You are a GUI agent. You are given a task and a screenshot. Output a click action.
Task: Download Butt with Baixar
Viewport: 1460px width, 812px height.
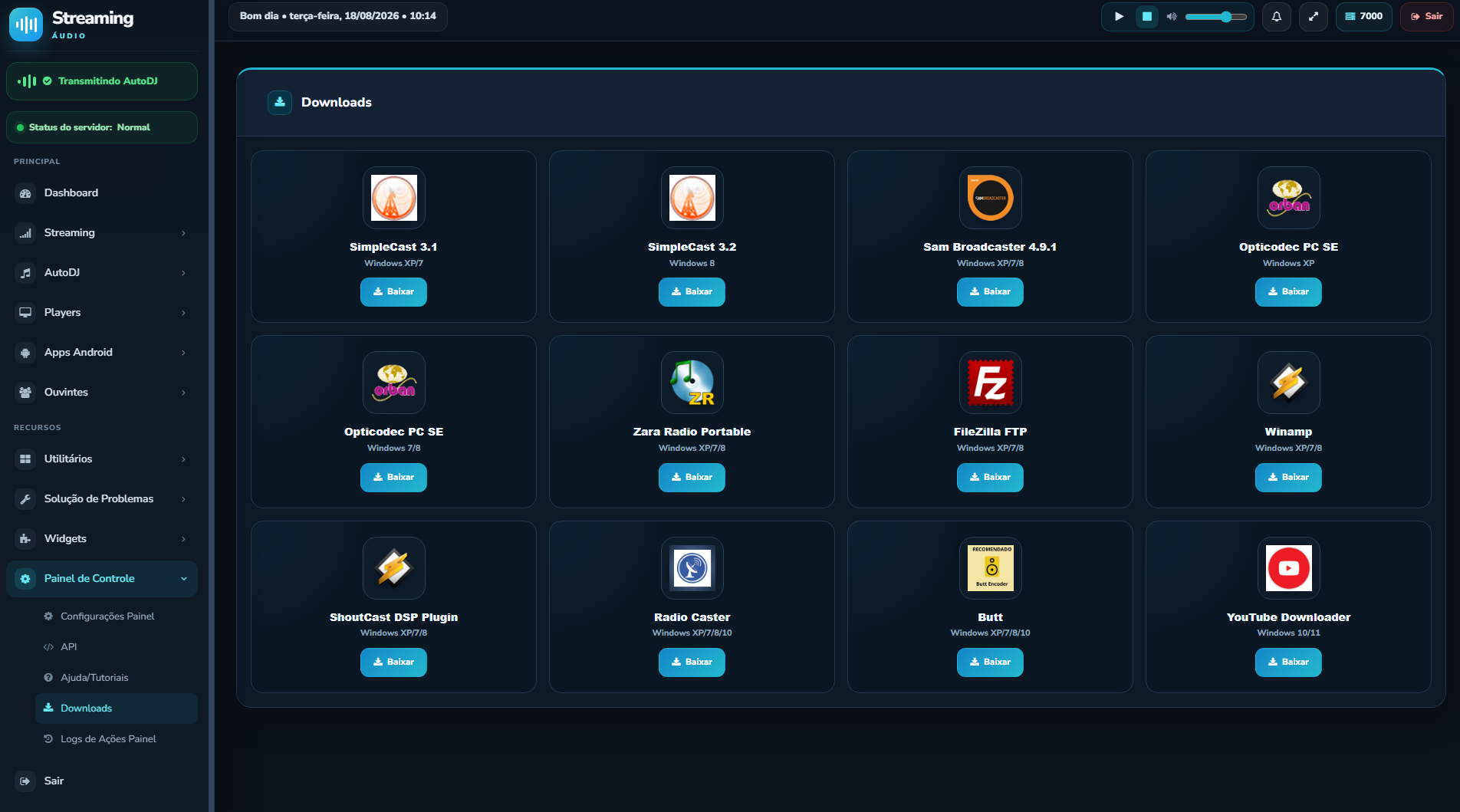(x=991, y=662)
